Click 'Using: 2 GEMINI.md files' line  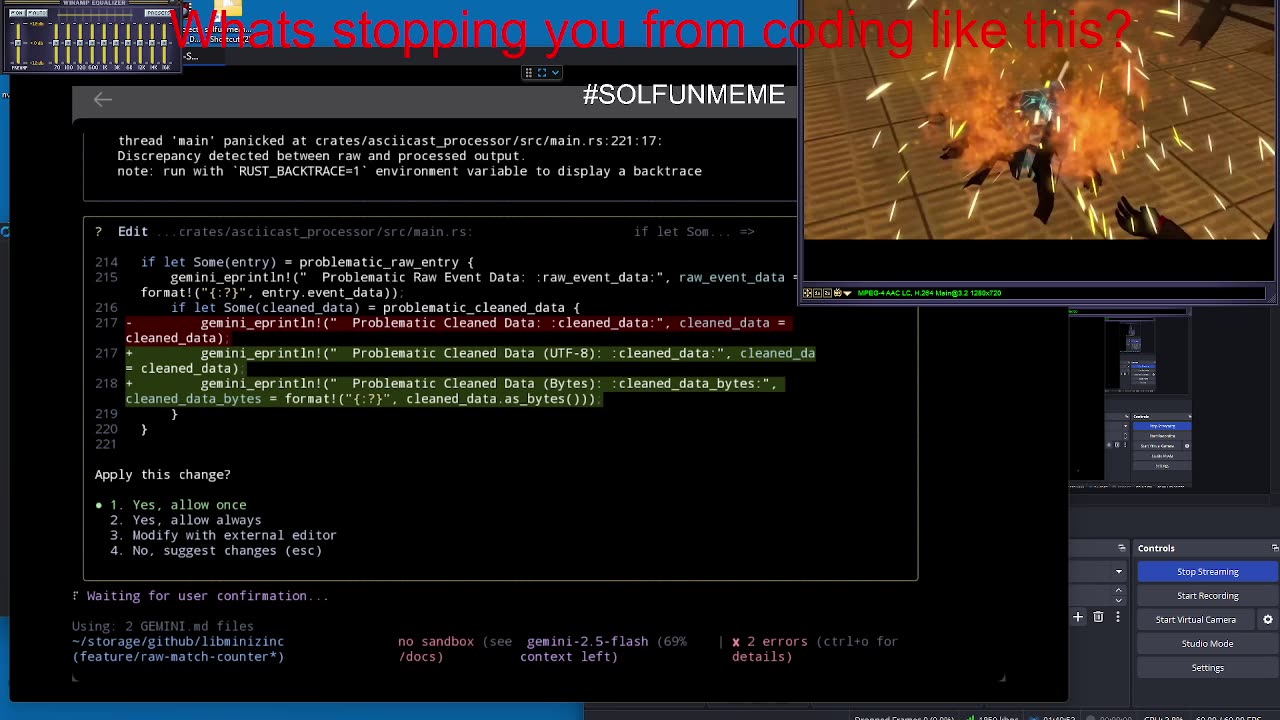pyautogui.click(x=162, y=626)
